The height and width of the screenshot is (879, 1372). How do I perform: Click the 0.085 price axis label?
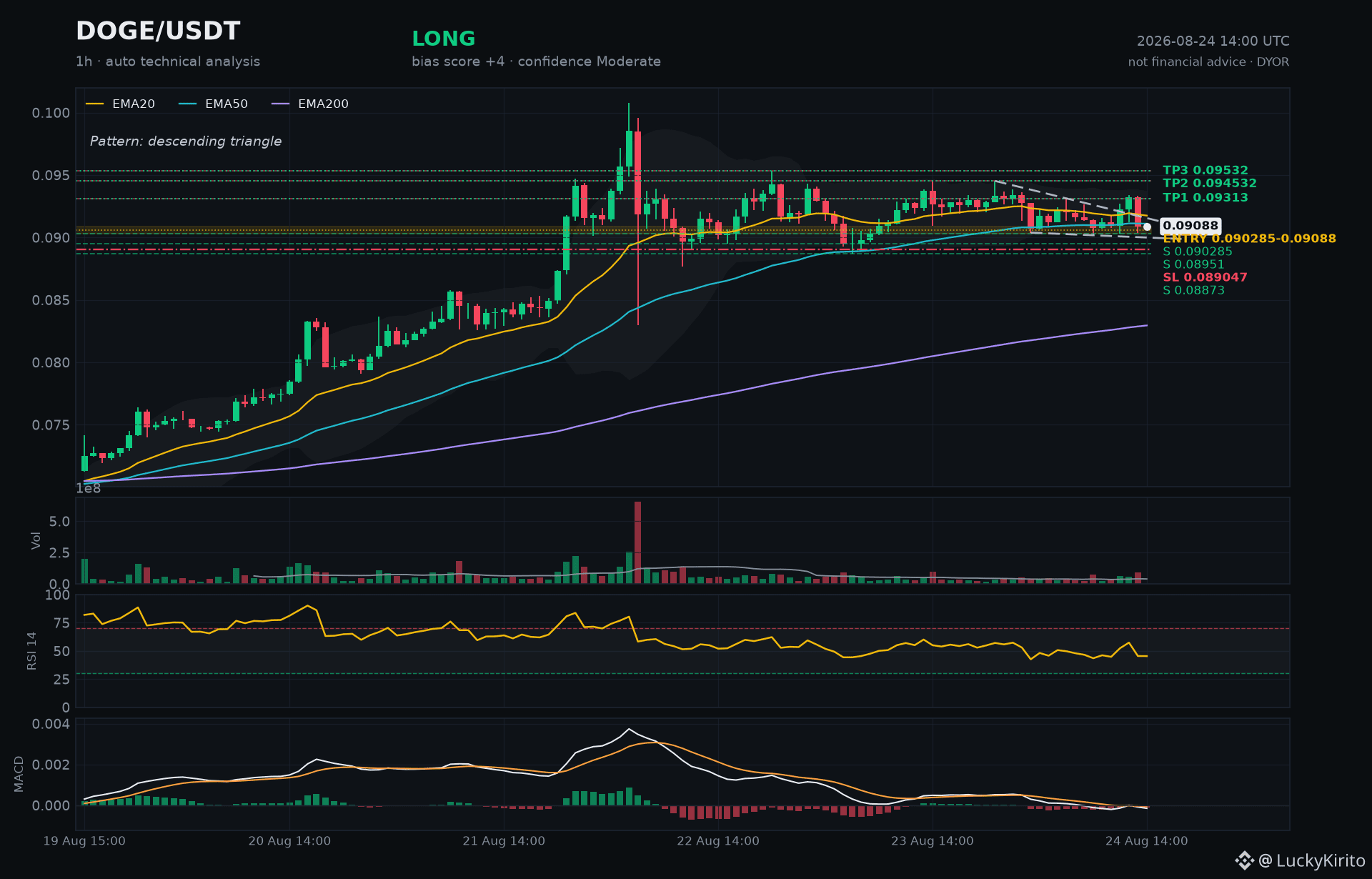coord(51,300)
